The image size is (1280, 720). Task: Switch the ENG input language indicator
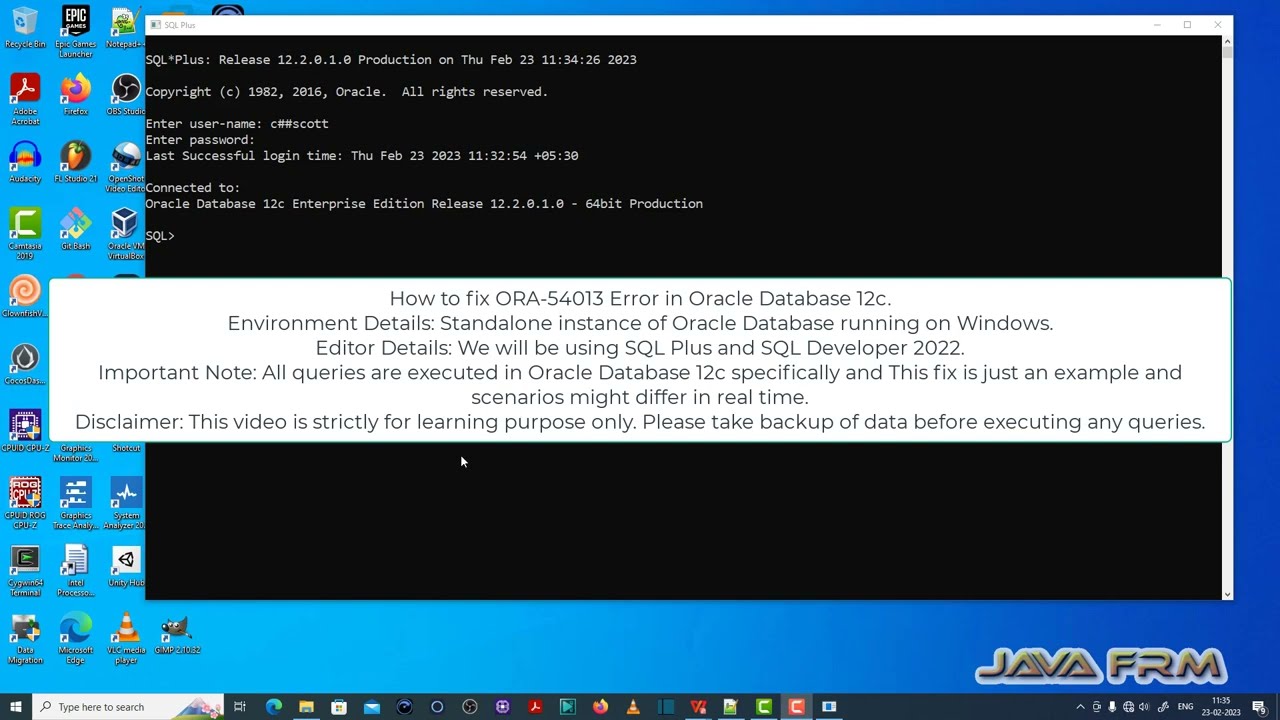[x=1185, y=707]
